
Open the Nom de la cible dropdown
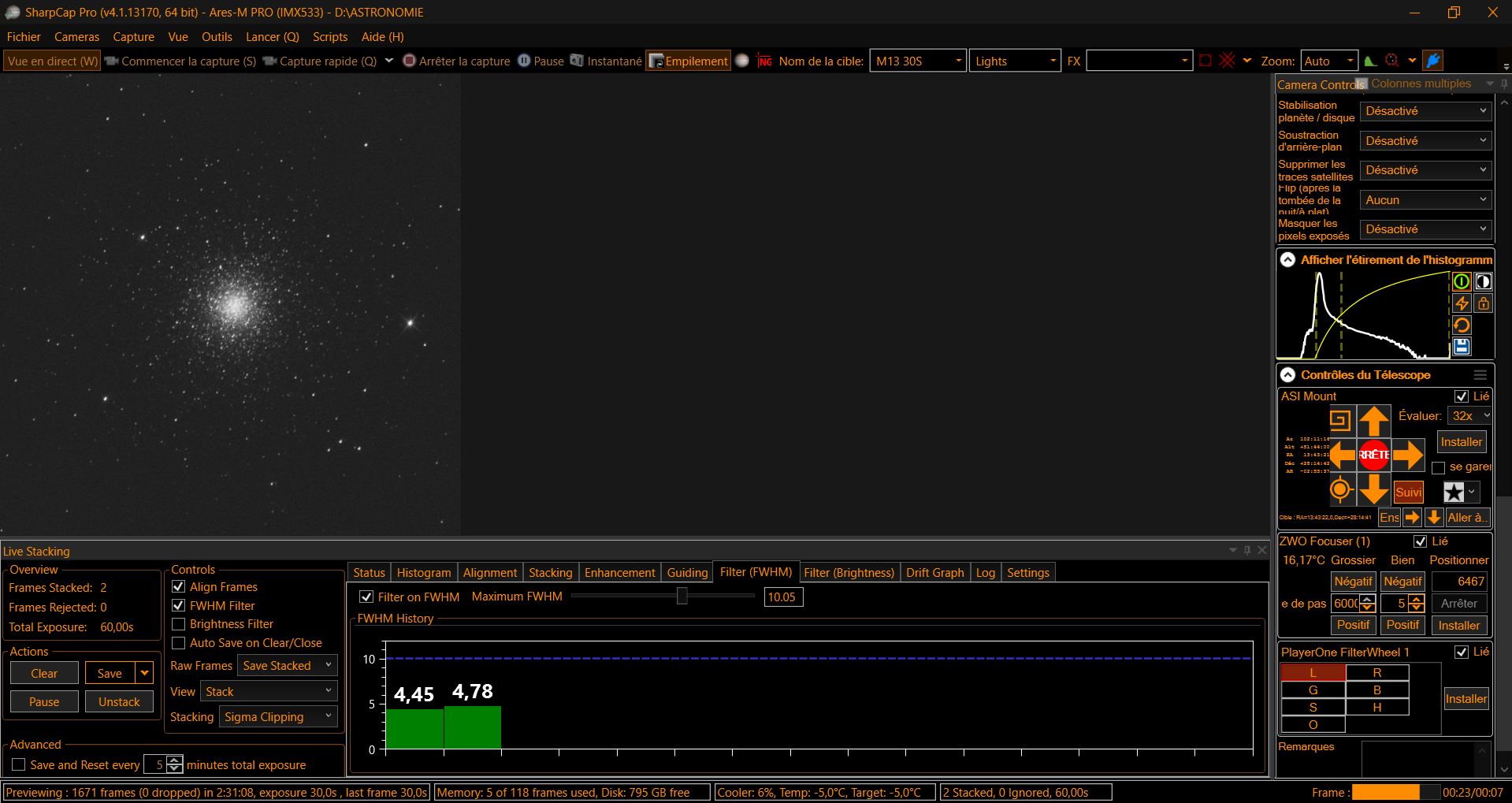[x=918, y=61]
